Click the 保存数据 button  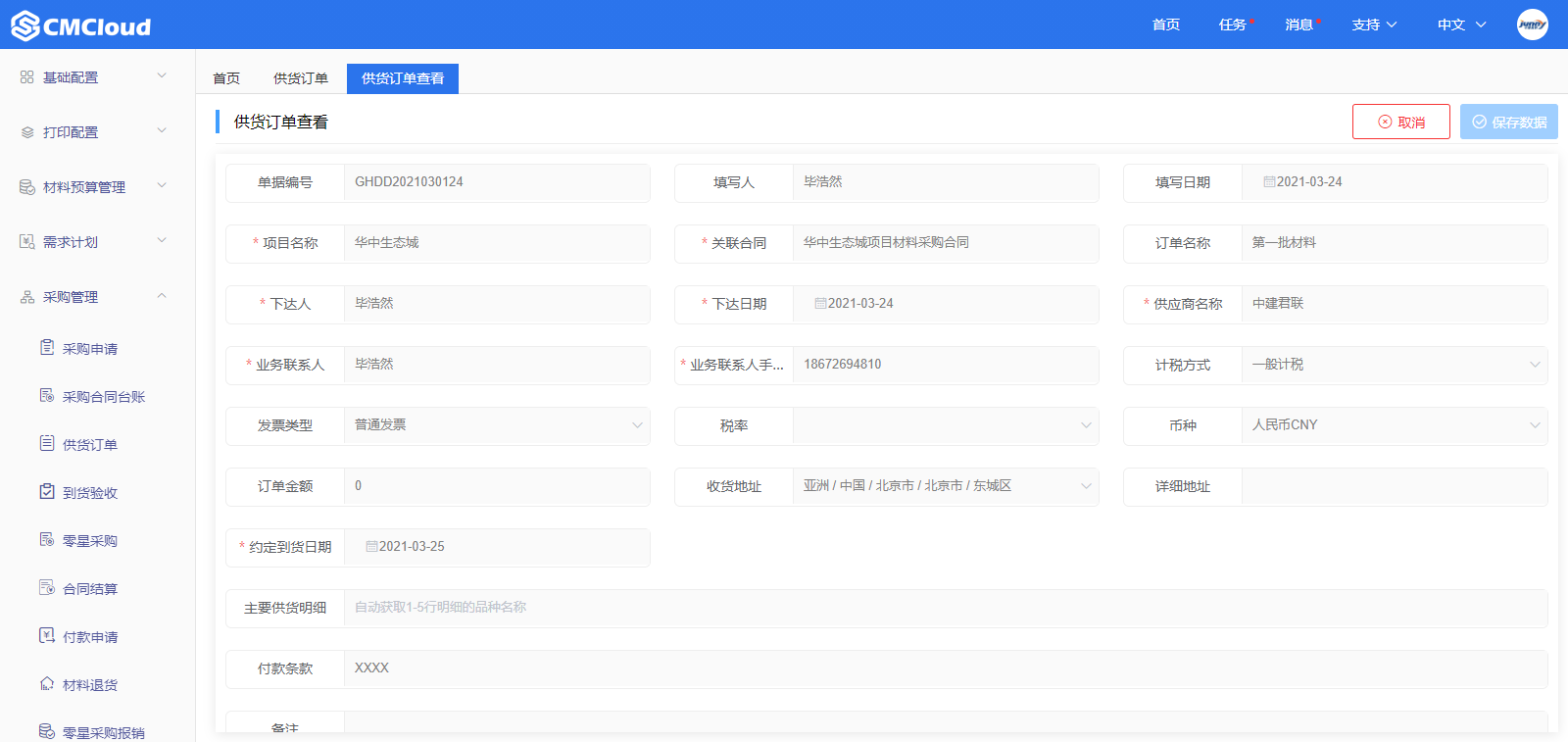click(x=1509, y=122)
